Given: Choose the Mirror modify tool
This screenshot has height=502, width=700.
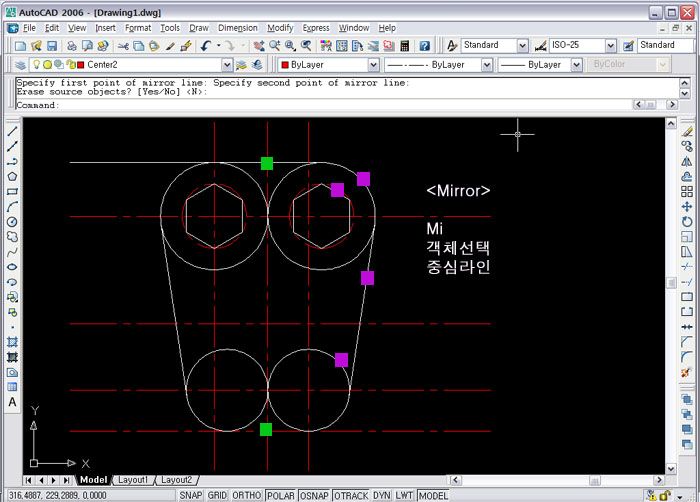Looking at the screenshot, I should [x=687, y=162].
